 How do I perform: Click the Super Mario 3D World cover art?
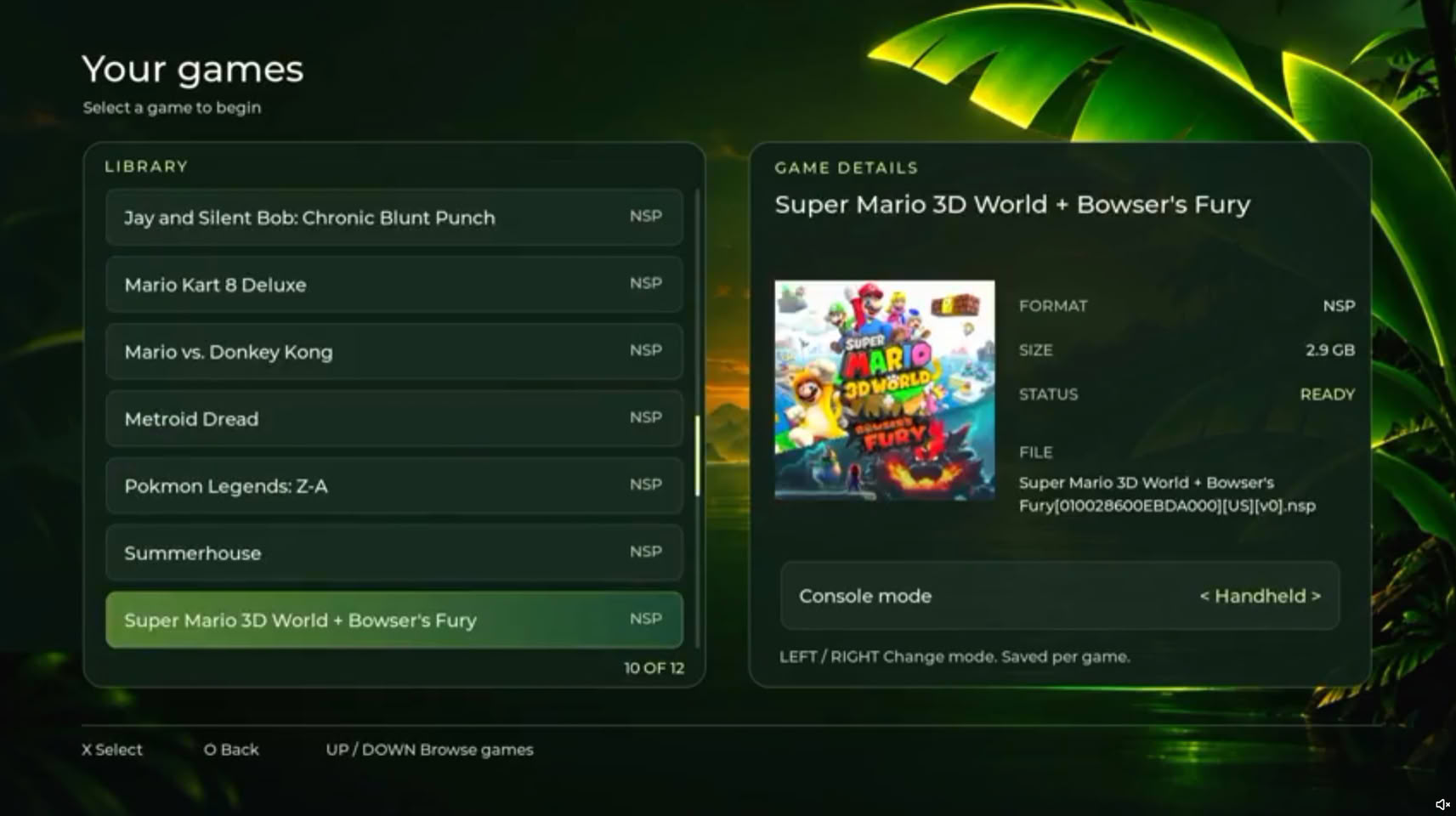coord(884,390)
